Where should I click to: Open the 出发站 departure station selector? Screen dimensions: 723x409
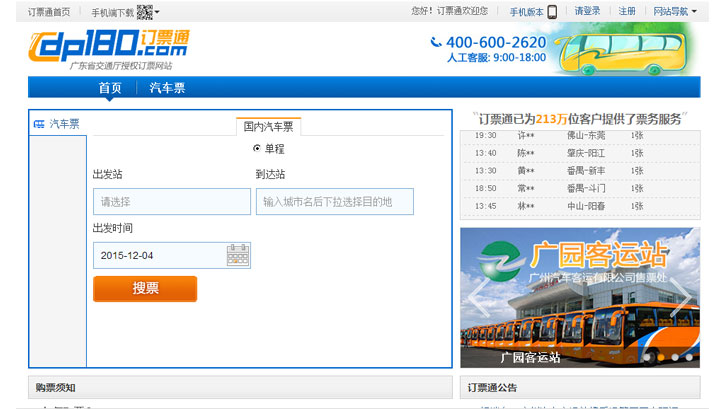[x=171, y=201]
